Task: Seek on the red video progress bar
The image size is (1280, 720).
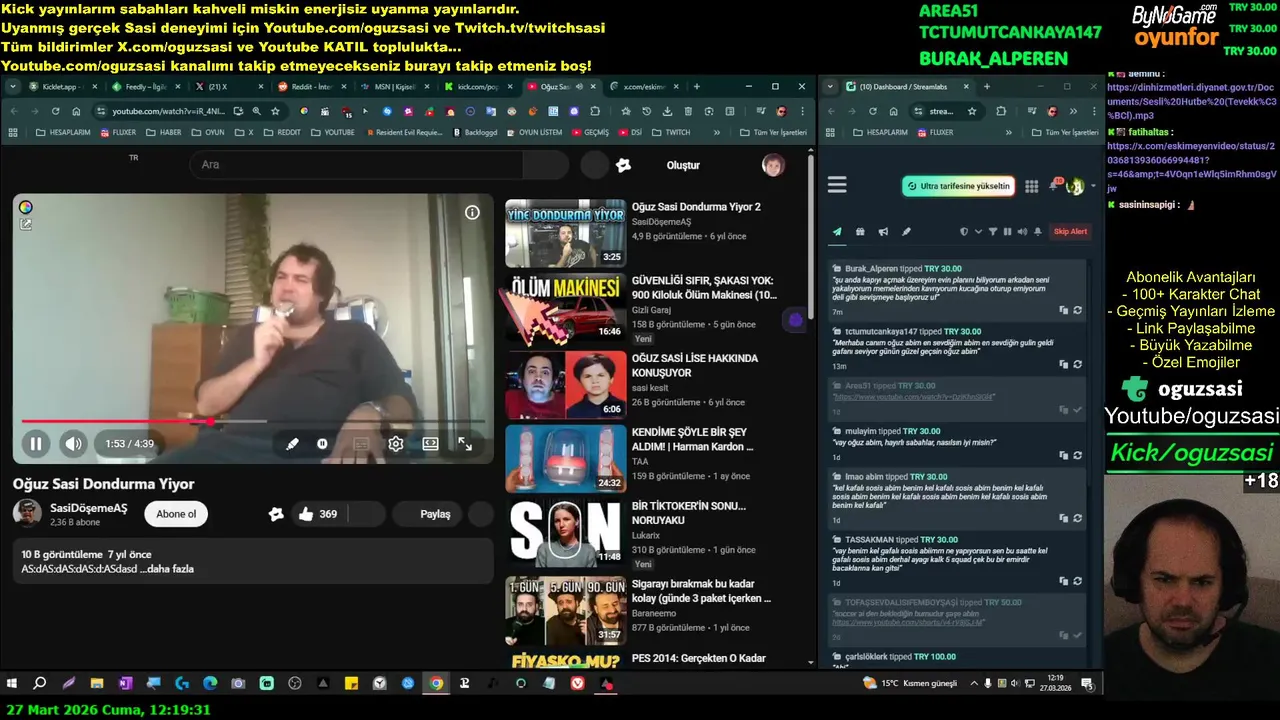Action: pyautogui.click(x=253, y=421)
